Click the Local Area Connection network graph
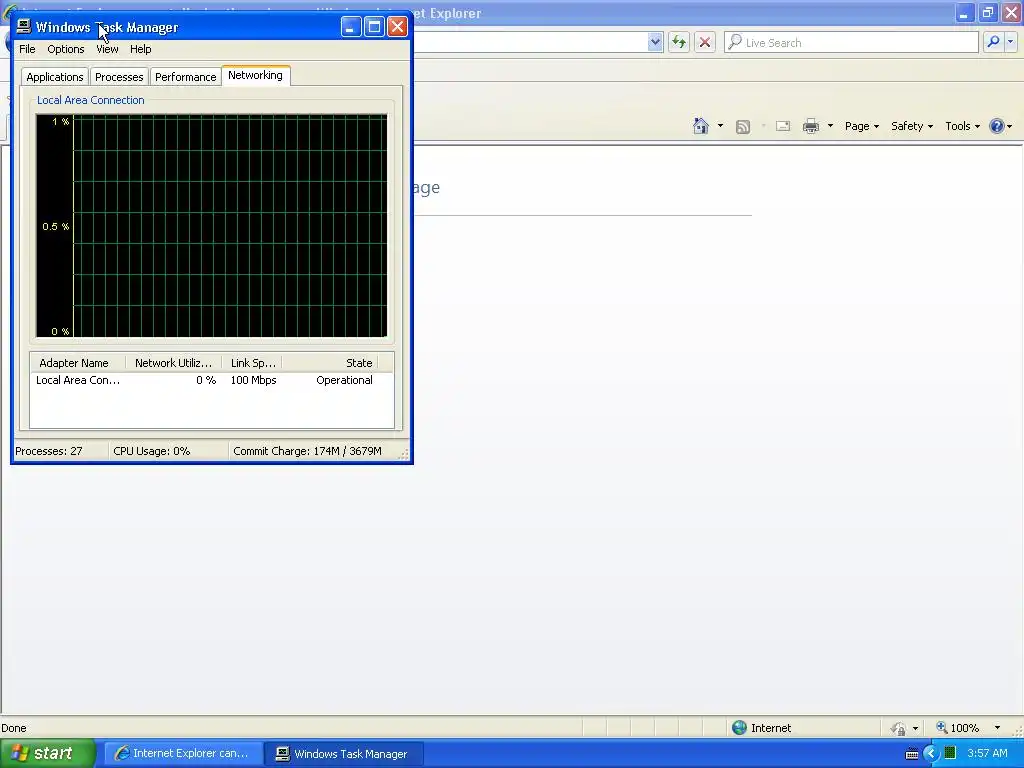Image resolution: width=1024 pixels, height=768 pixels. coord(212,226)
